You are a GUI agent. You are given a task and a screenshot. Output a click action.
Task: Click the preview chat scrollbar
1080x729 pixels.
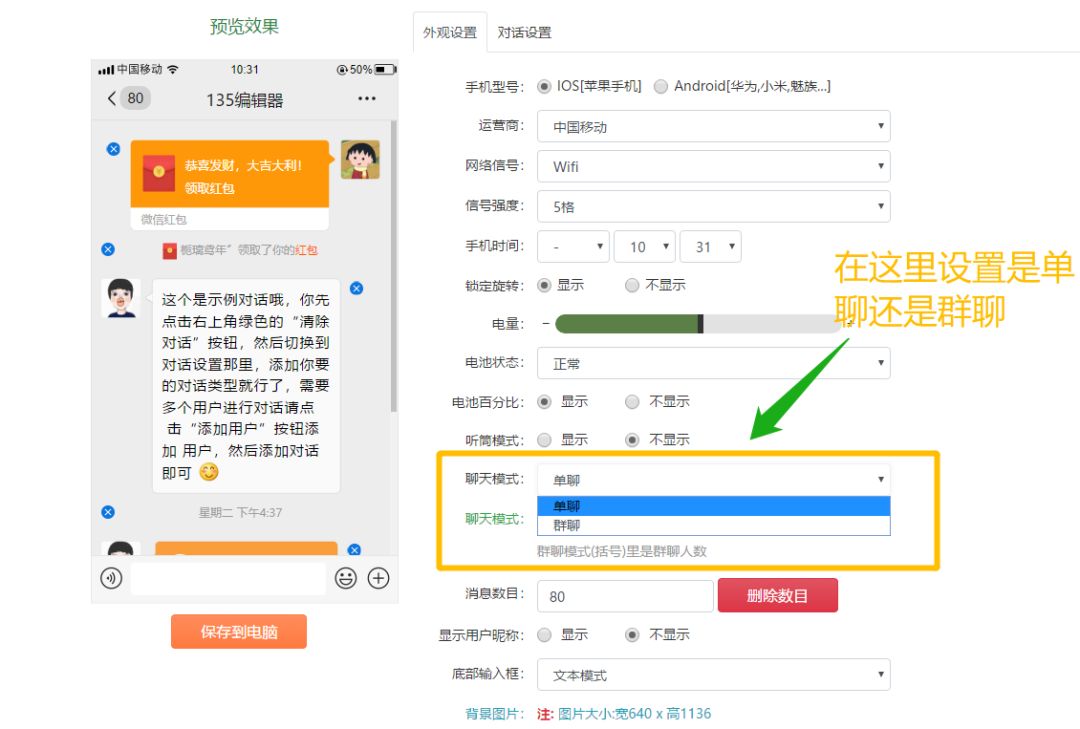(394, 267)
